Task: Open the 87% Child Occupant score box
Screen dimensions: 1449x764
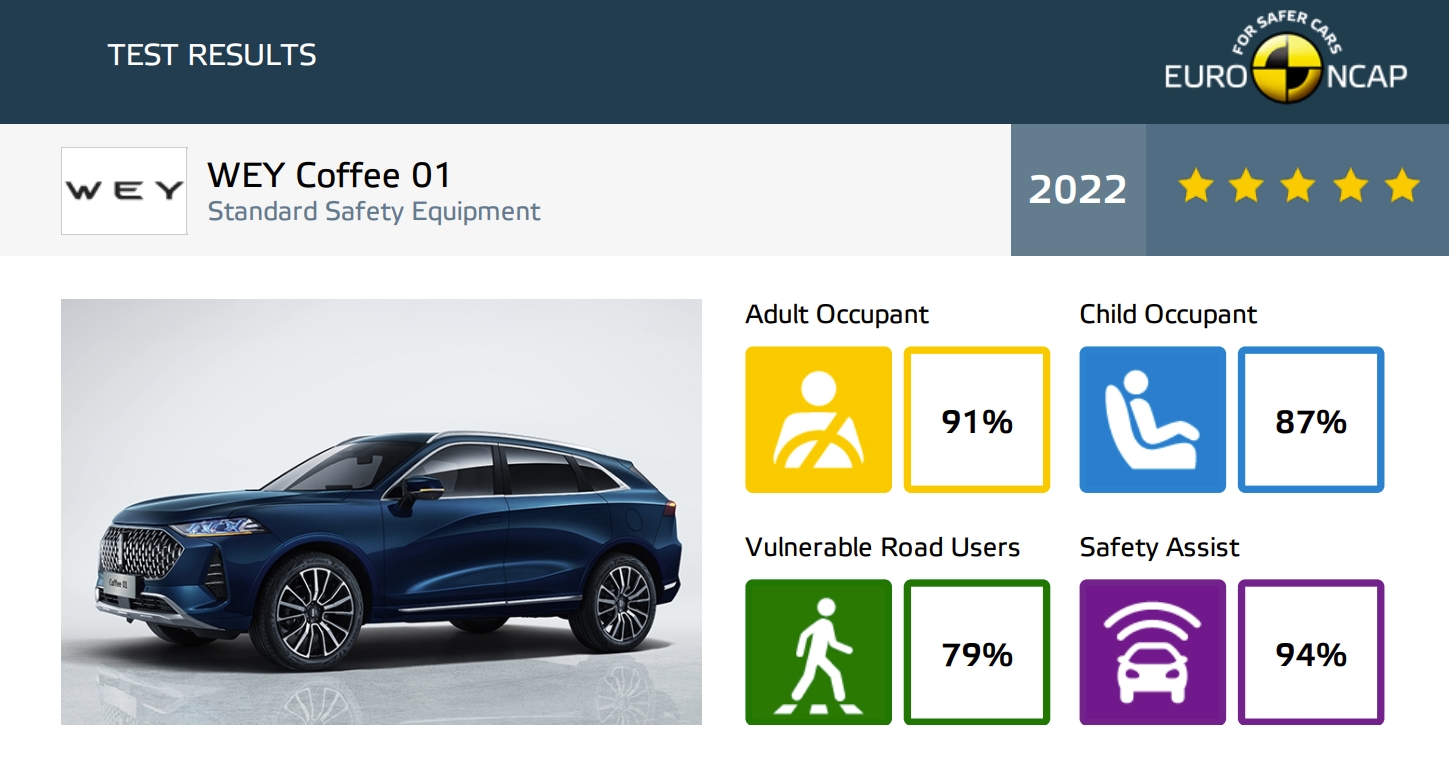Action: click(x=1311, y=420)
